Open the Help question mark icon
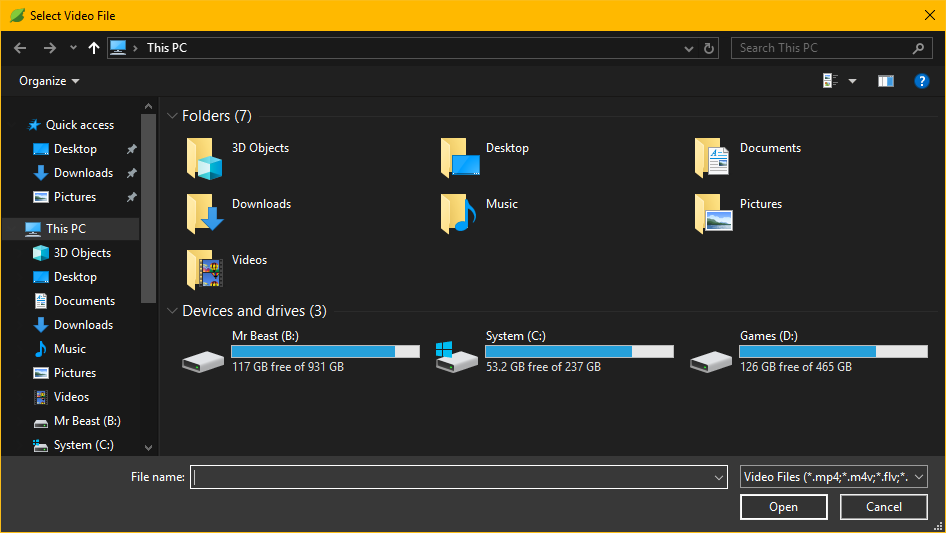Viewport: 946px width, 533px height. click(922, 81)
